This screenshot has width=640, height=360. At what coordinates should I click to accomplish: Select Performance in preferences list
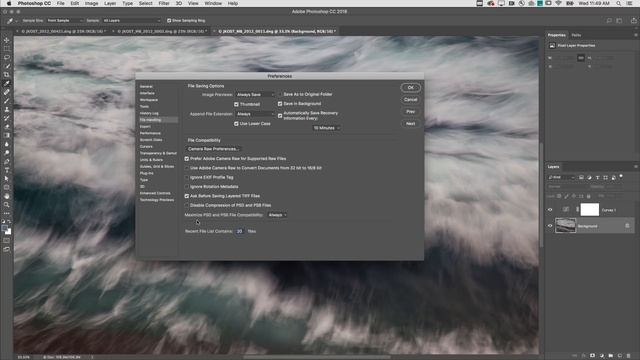[x=150, y=133]
